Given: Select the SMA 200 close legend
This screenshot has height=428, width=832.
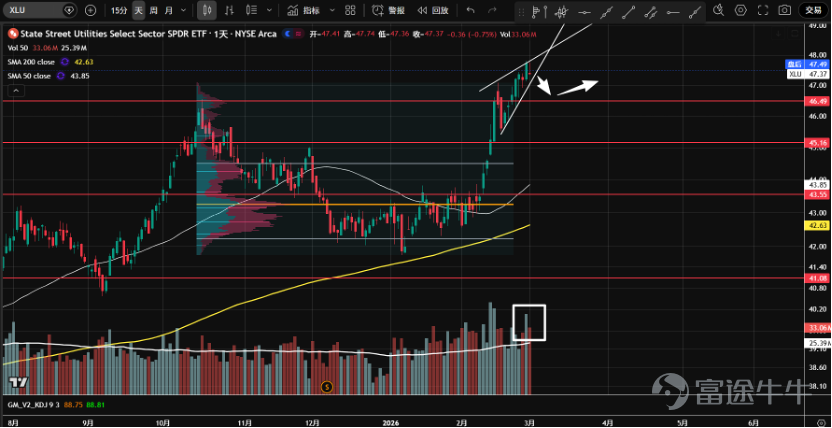Looking at the screenshot, I should click(31, 62).
